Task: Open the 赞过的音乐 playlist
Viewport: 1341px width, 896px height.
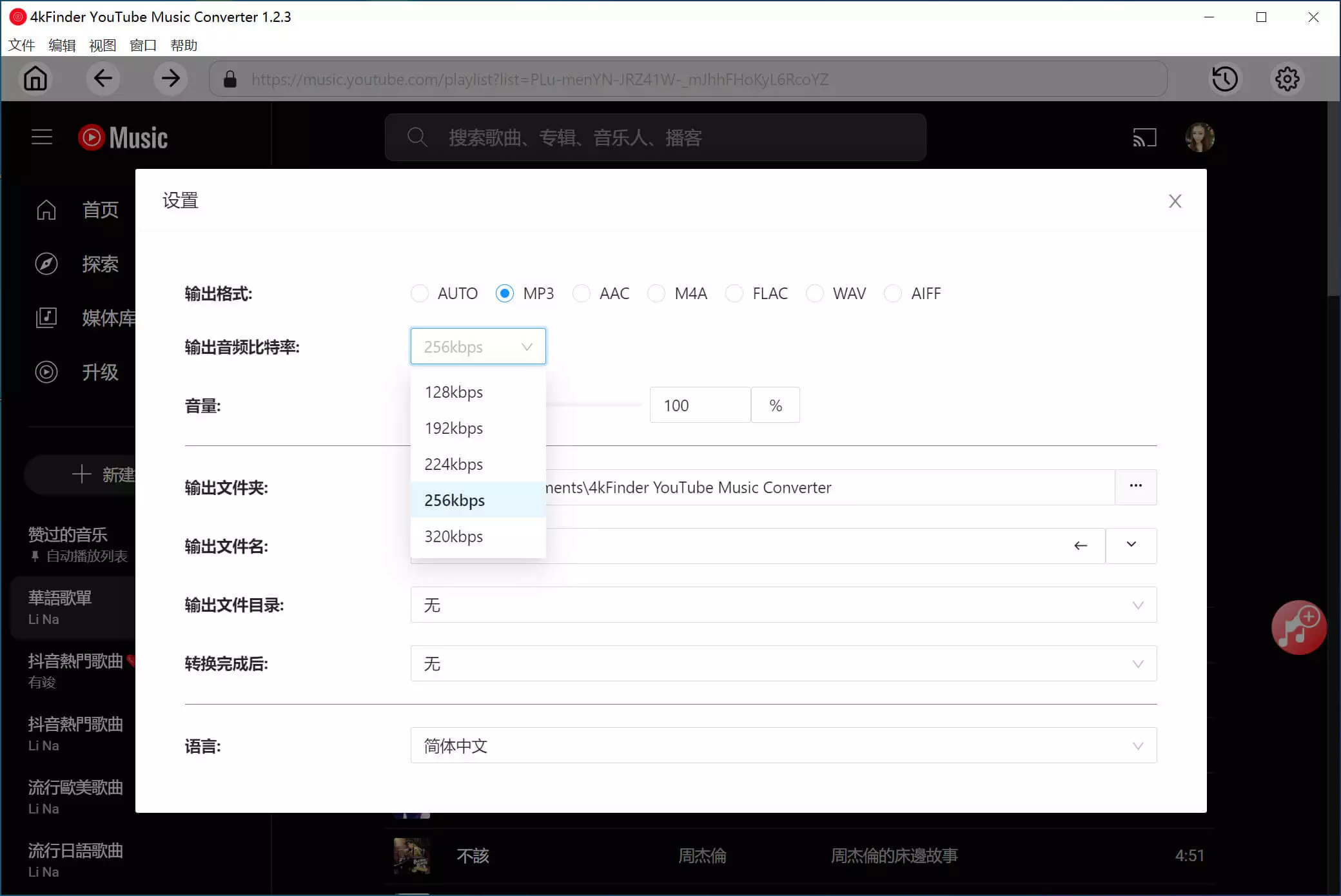Action: [x=77, y=545]
